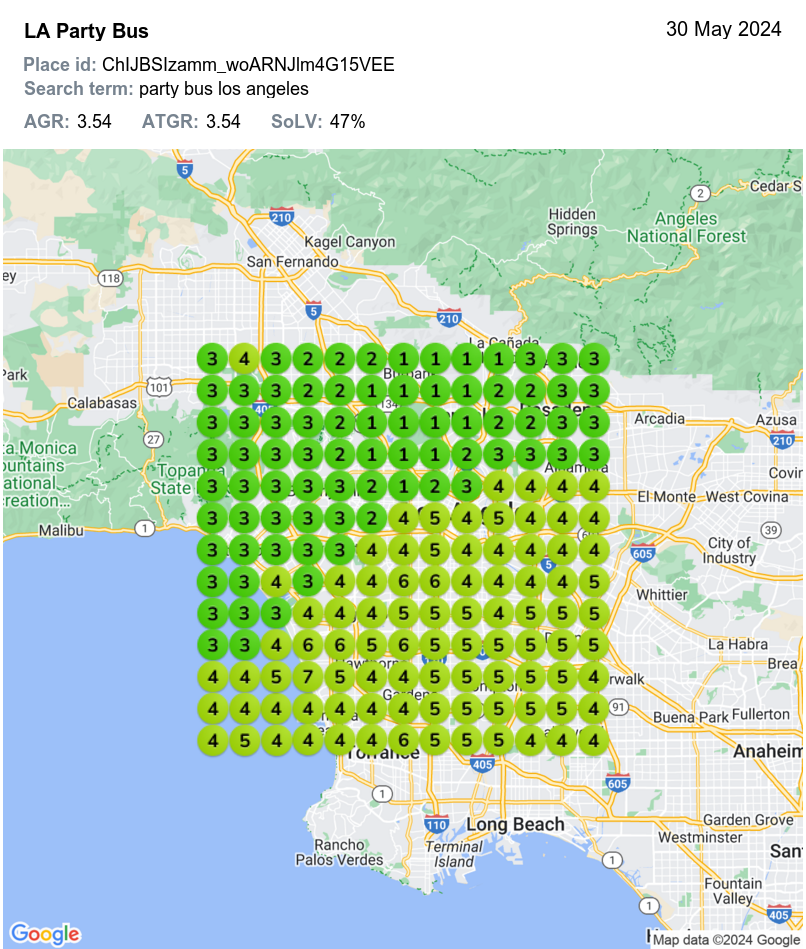Click the Interstate 110 shield near Long Beach
806x949 pixels.
click(436, 824)
